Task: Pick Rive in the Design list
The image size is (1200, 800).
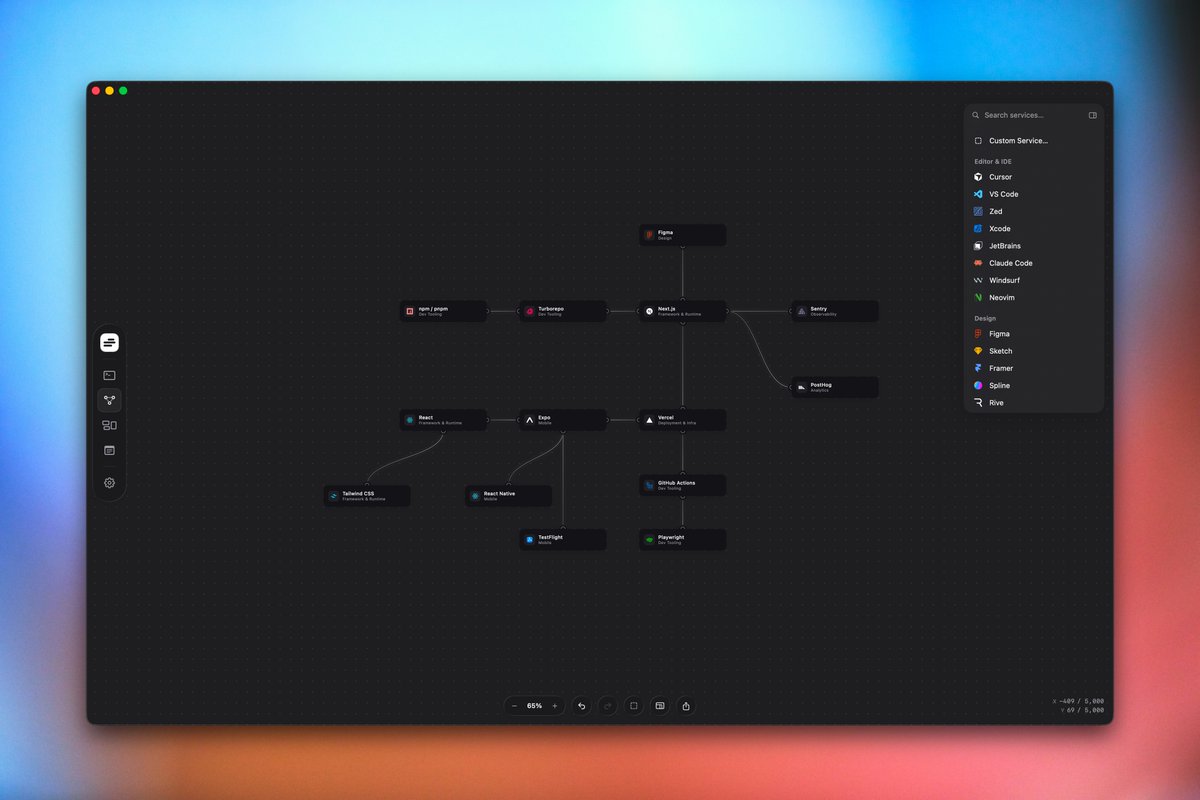Action: coord(1034,403)
